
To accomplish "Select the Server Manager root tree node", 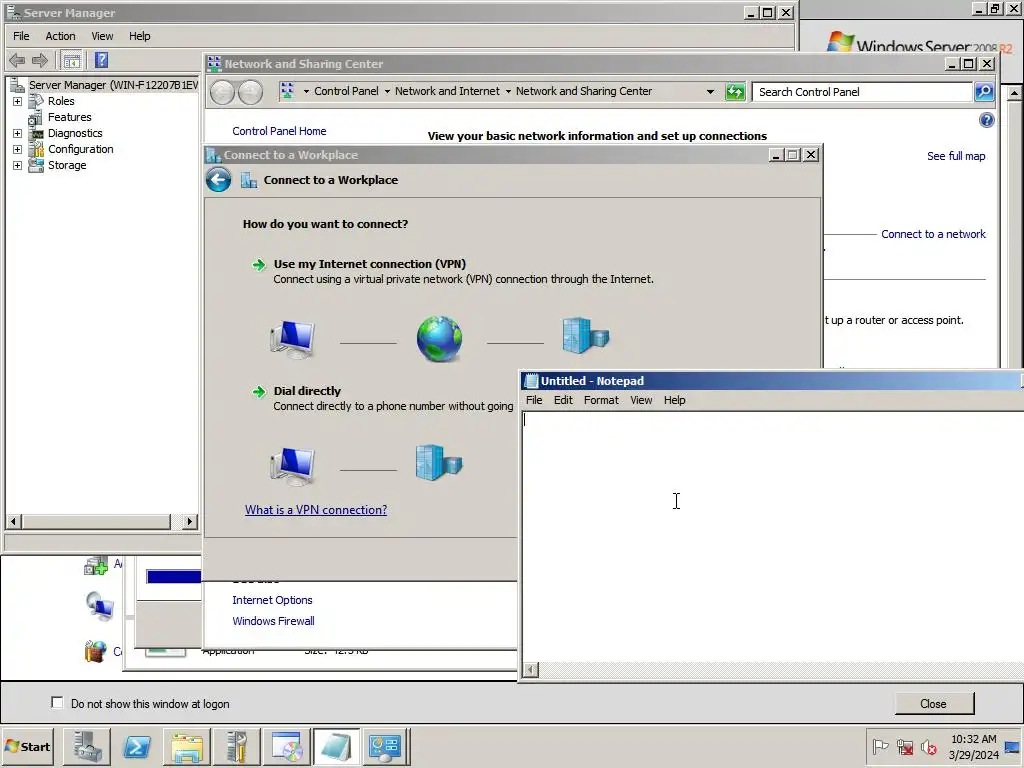I will pyautogui.click(x=113, y=85).
